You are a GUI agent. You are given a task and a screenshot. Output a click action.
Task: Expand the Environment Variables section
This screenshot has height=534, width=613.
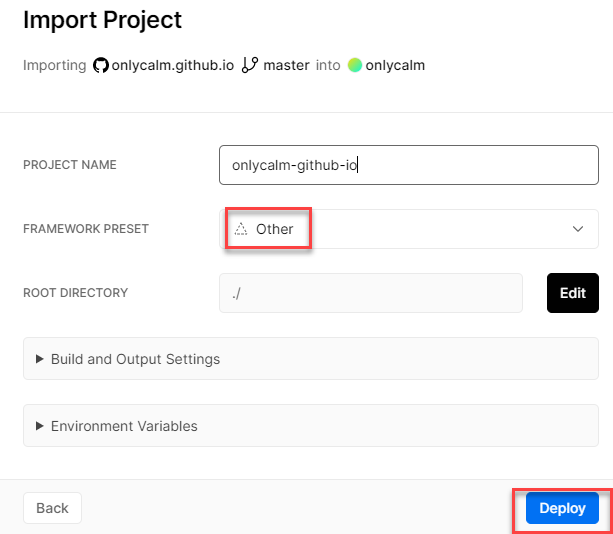tap(311, 426)
